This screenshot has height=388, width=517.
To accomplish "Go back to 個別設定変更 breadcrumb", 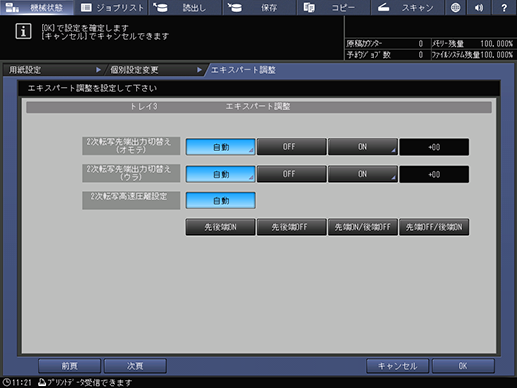I will click(x=155, y=70).
